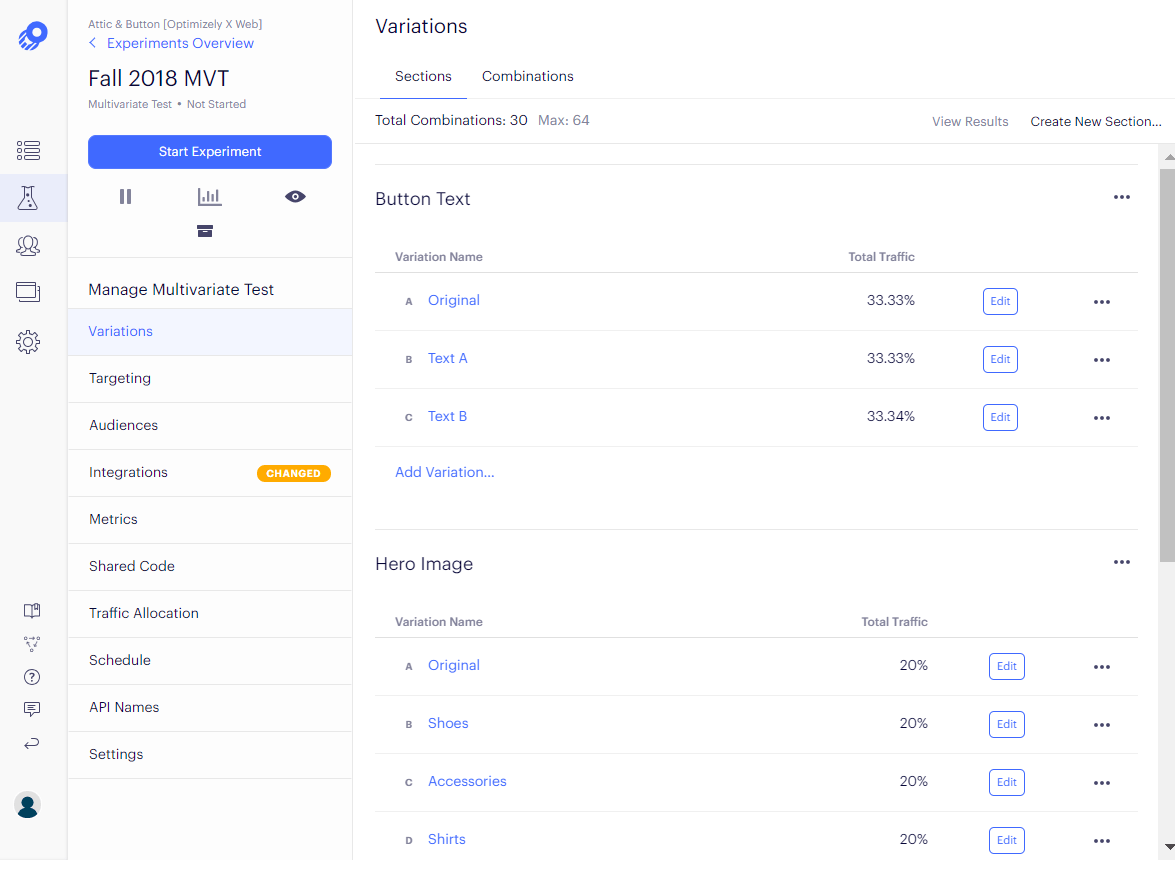Switch to the Combinations tab
Screen dimensions: 1175x871
527,76
